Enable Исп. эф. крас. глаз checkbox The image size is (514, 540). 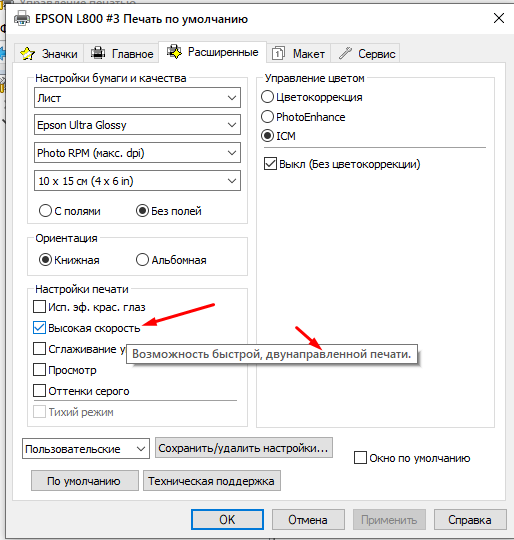39,307
